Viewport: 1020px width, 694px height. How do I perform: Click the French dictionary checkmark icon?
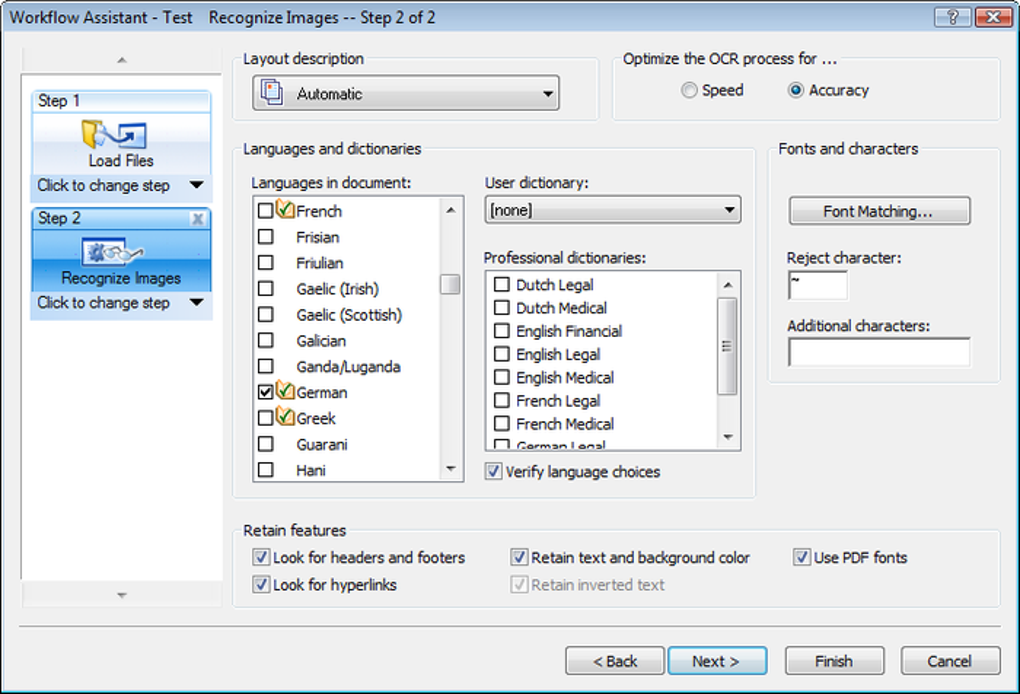point(284,210)
